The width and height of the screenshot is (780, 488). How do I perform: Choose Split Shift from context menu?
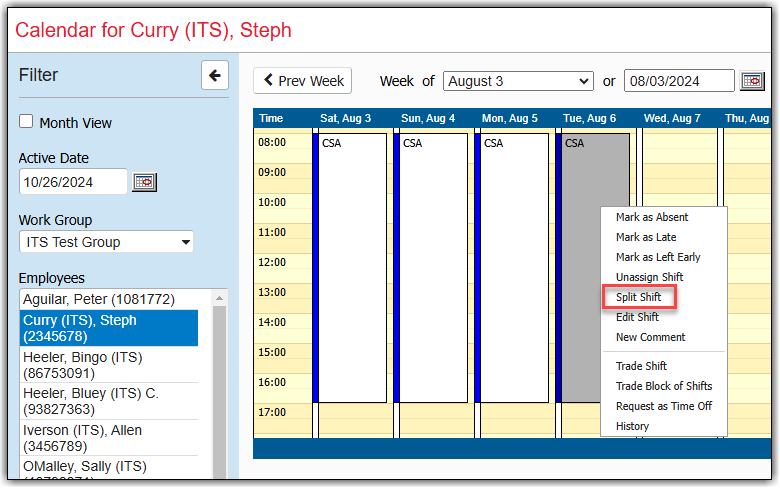tap(638, 297)
